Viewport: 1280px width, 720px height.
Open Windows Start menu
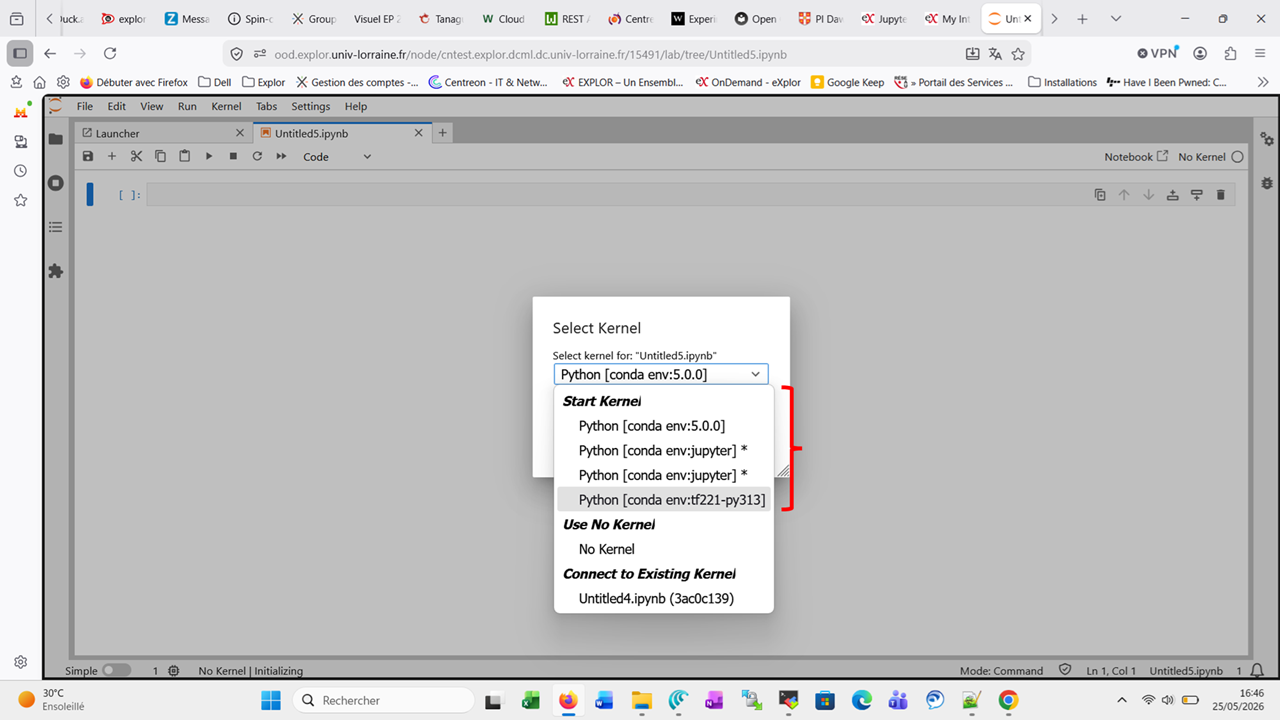click(x=271, y=700)
